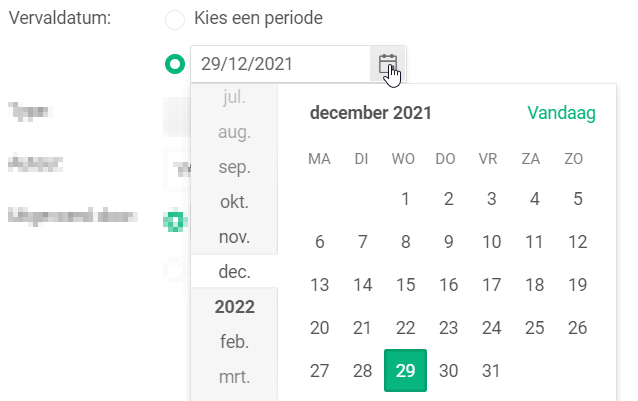Choose sep. from month sidebar
This screenshot has width=638, height=401.
coord(234,167)
